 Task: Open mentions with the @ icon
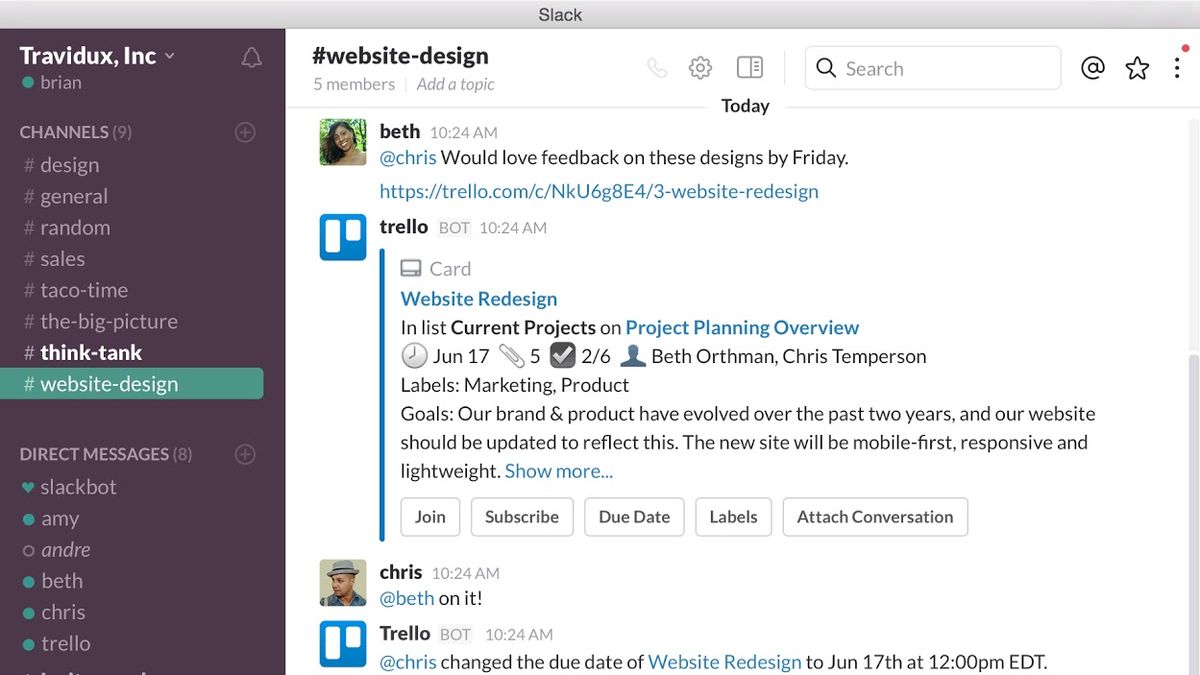pos(1093,68)
